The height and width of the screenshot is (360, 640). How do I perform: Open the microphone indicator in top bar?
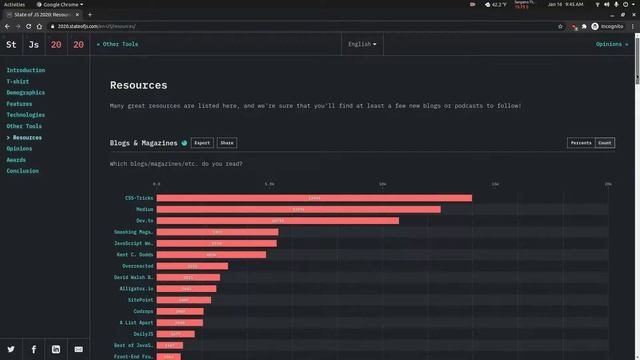[x=616, y=4]
